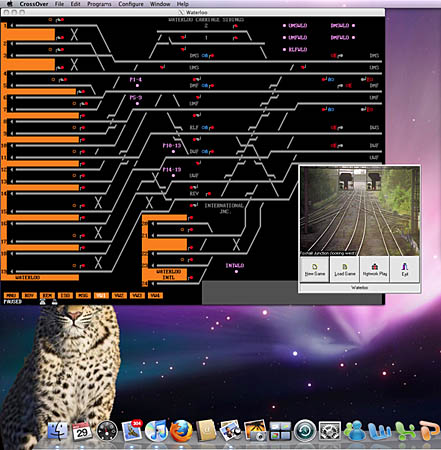Screen dimensions: 441x450
Task: Open the Edit menu
Action: click(x=75, y=4)
